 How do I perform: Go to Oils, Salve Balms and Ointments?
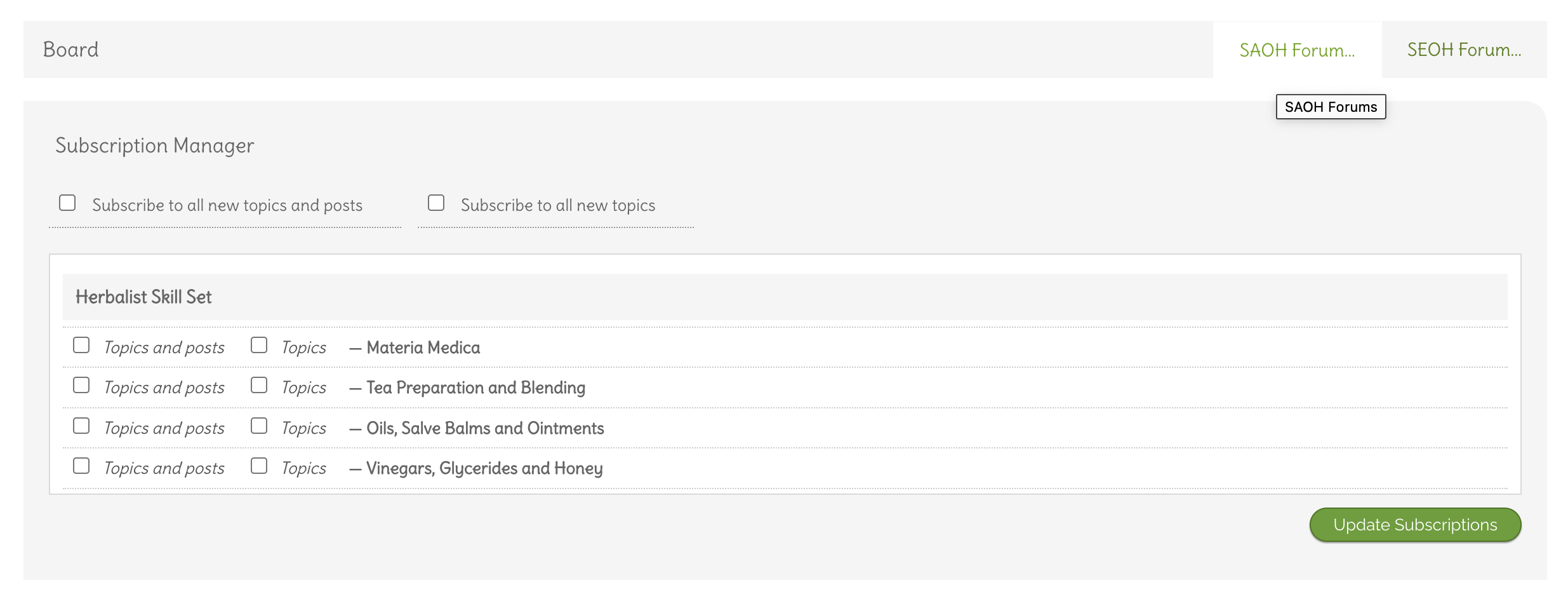[x=485, y=428]
